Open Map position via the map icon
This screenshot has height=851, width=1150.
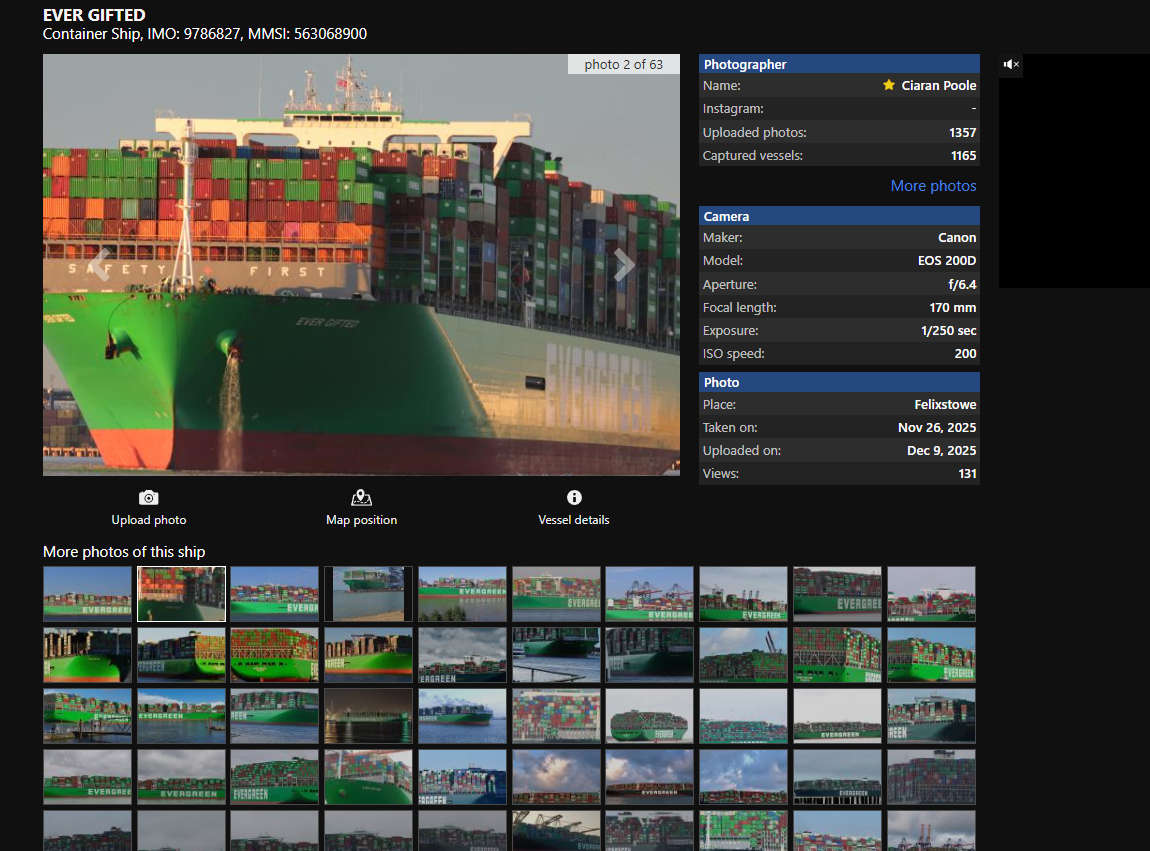tap(361, 498)
